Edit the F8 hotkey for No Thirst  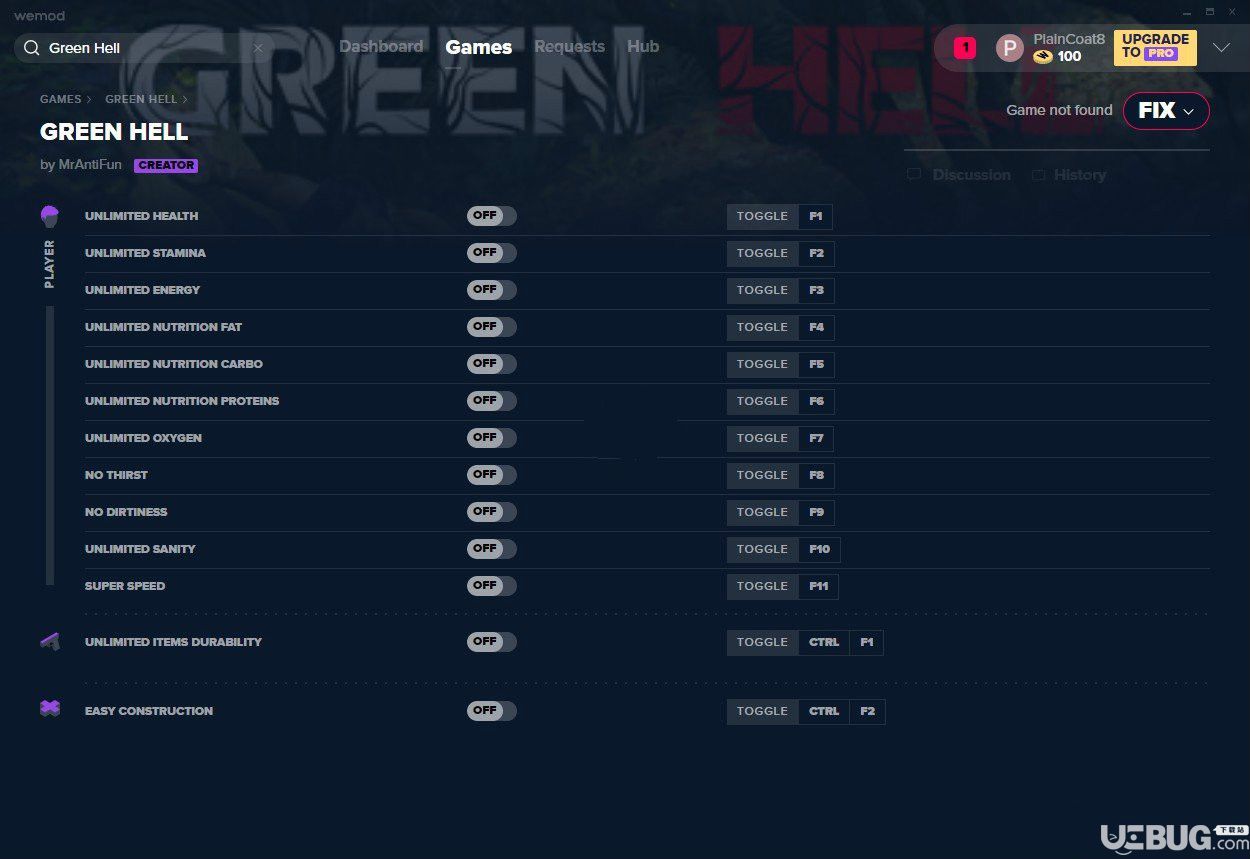pos(817,475)
